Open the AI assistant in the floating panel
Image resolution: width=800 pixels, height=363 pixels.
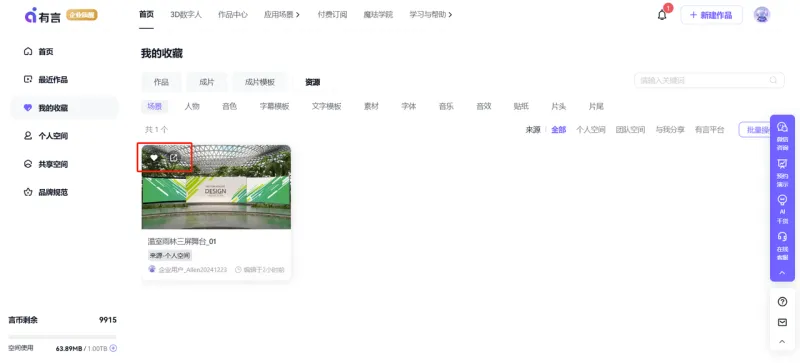point(782,209)
